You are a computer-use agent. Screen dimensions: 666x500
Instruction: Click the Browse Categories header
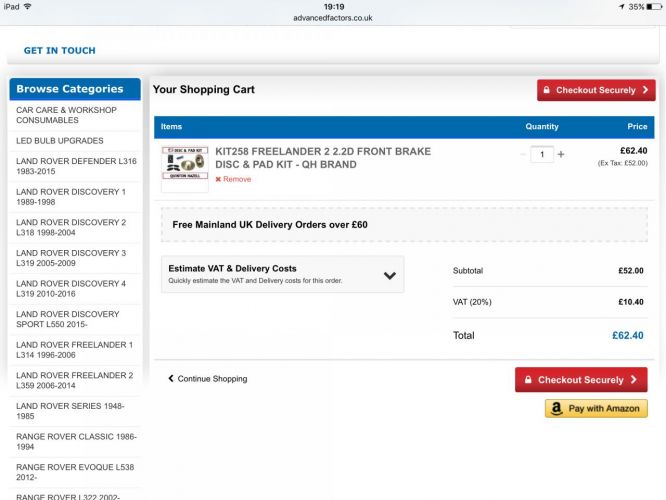75,89
